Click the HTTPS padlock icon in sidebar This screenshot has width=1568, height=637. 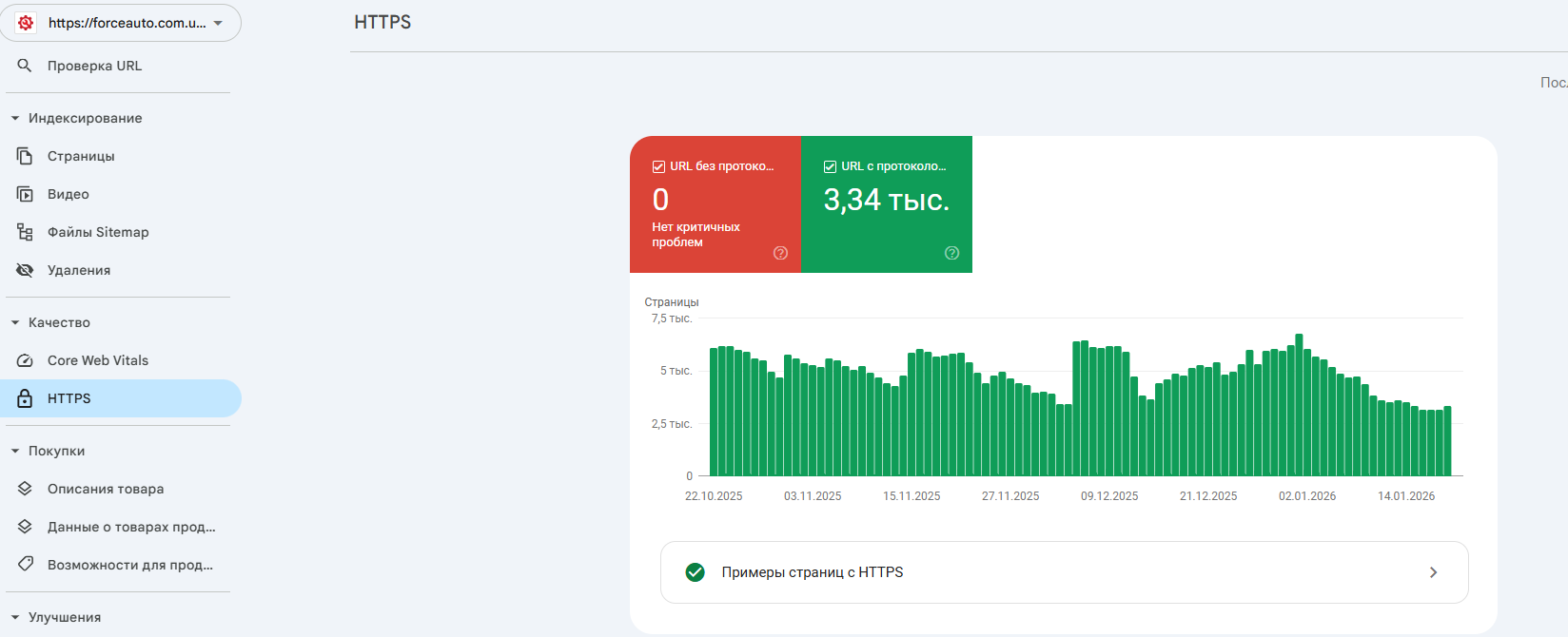tap(25, 398)
